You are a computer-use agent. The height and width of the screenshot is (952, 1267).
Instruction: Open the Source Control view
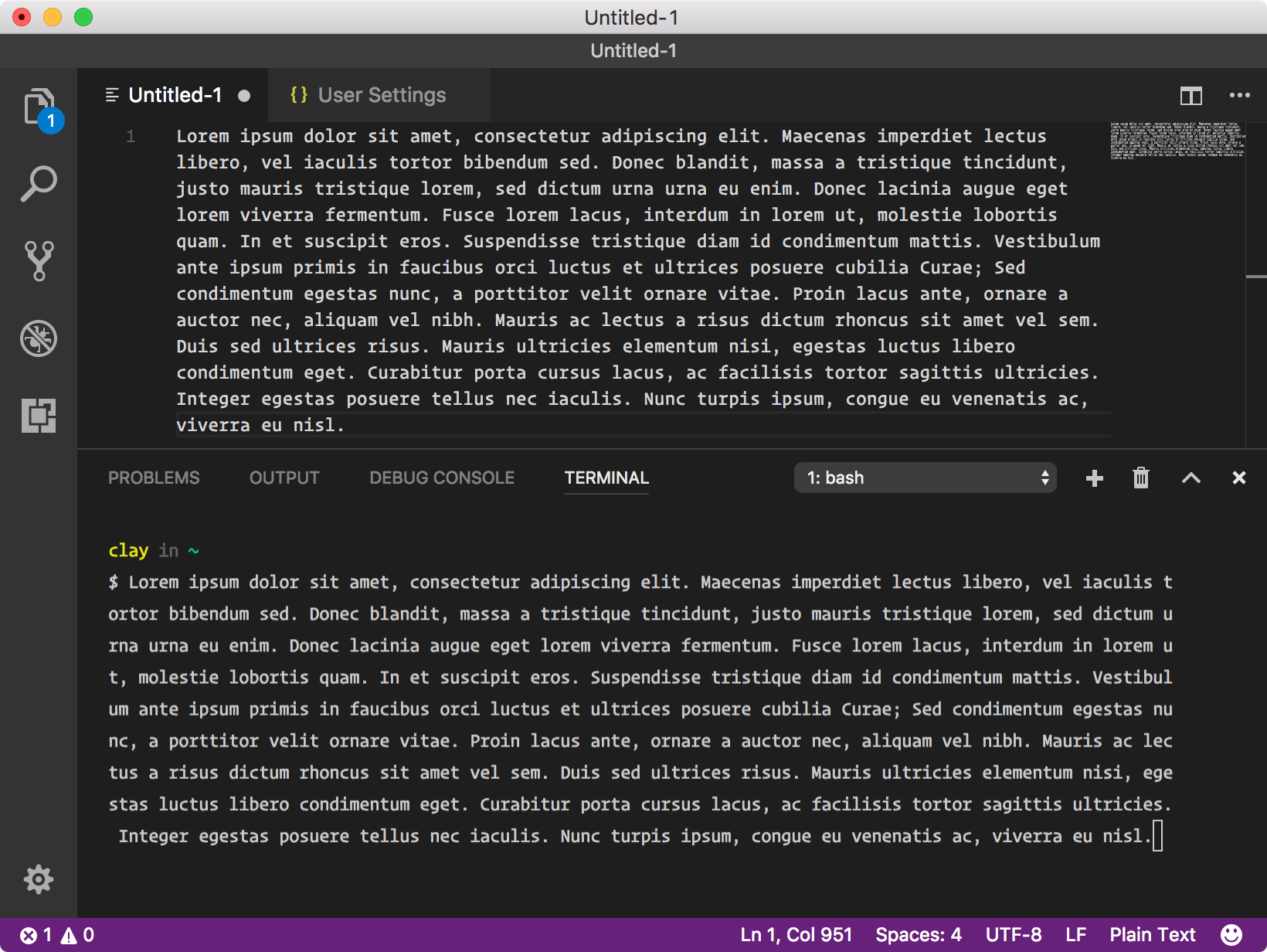(39, 261)
